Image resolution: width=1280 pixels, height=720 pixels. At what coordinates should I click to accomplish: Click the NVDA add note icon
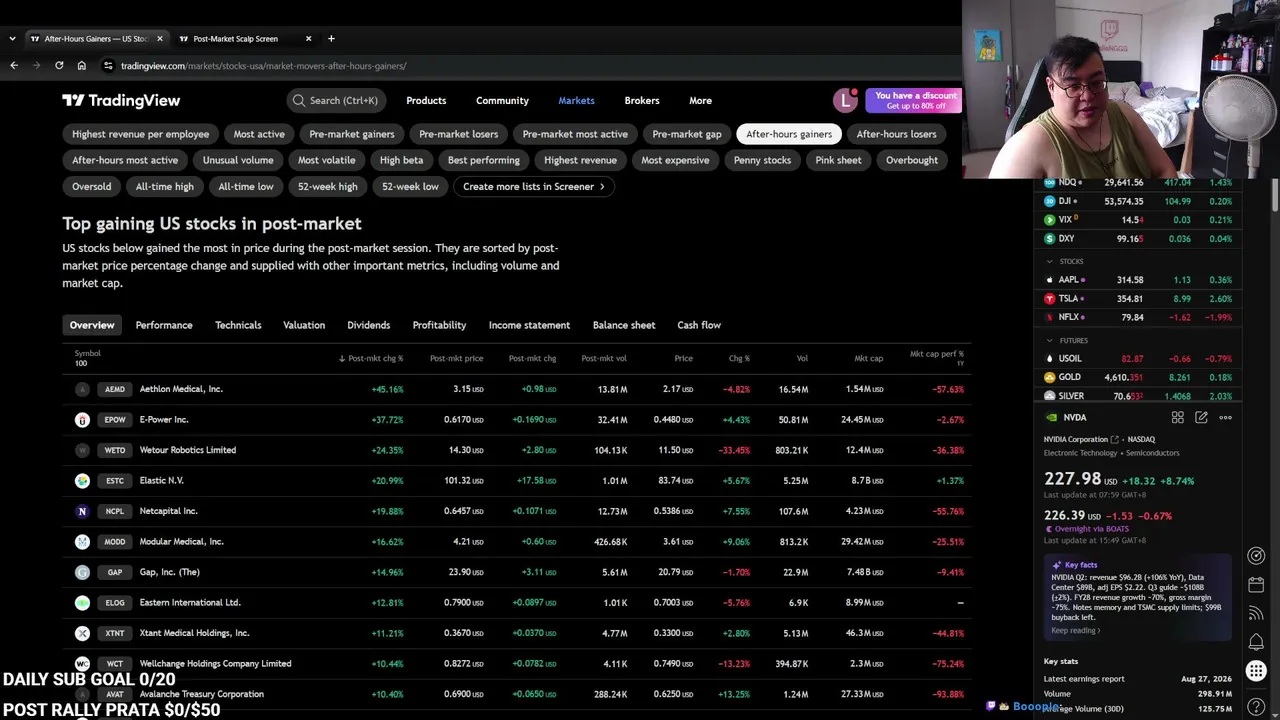pyautogui.click(x=1201, y=417)
